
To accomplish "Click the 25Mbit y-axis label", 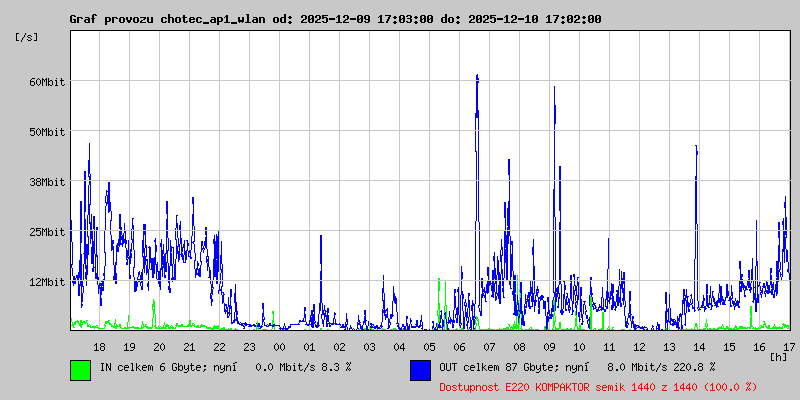I will pos(46,232).
